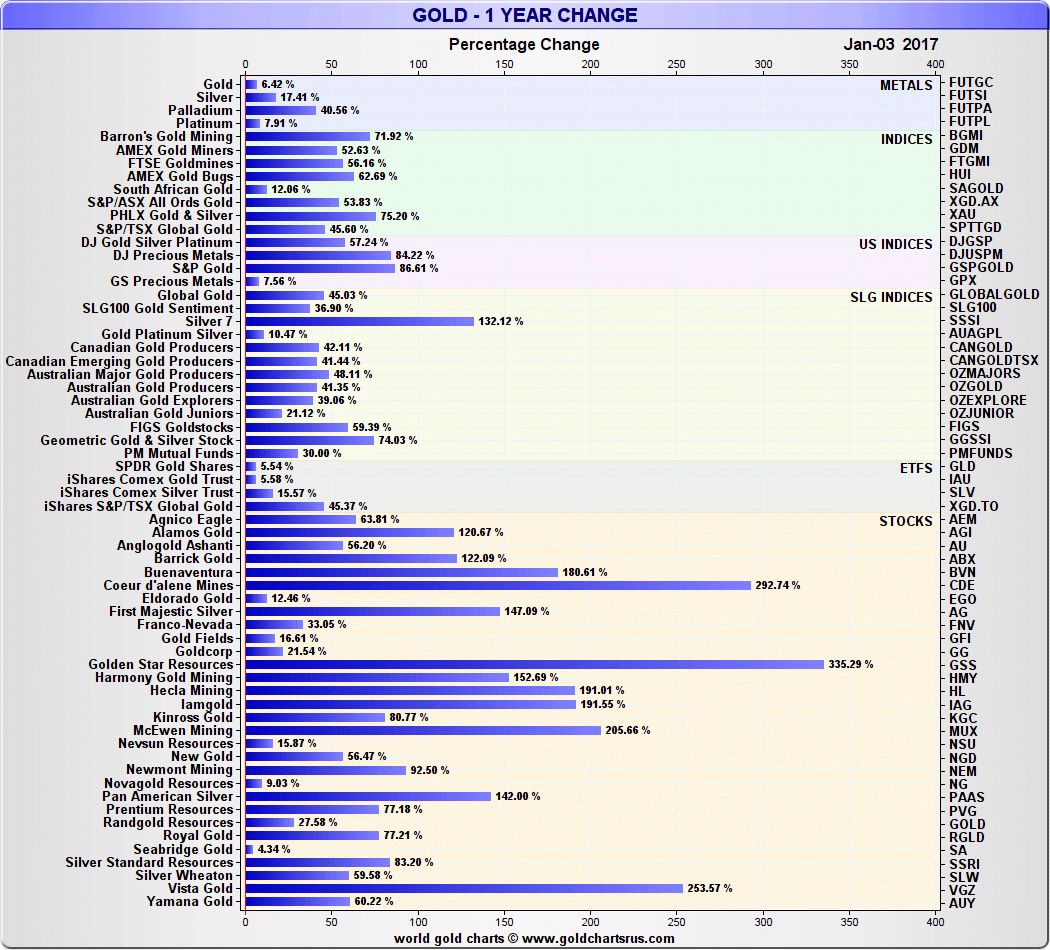Pick the "PAAS" ticker symbol
The image size is (1050, 950).
coord(966,797)
